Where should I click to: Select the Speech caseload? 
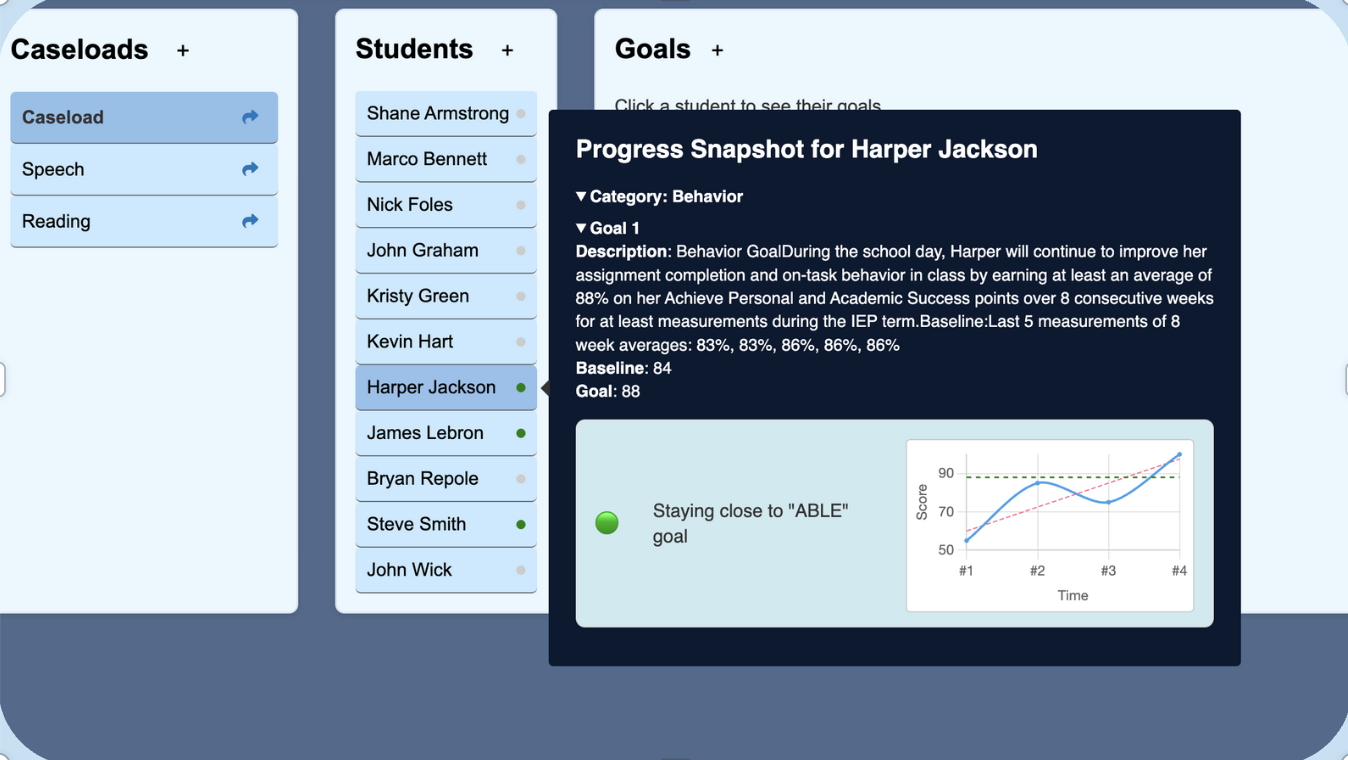tap(120, 169)
